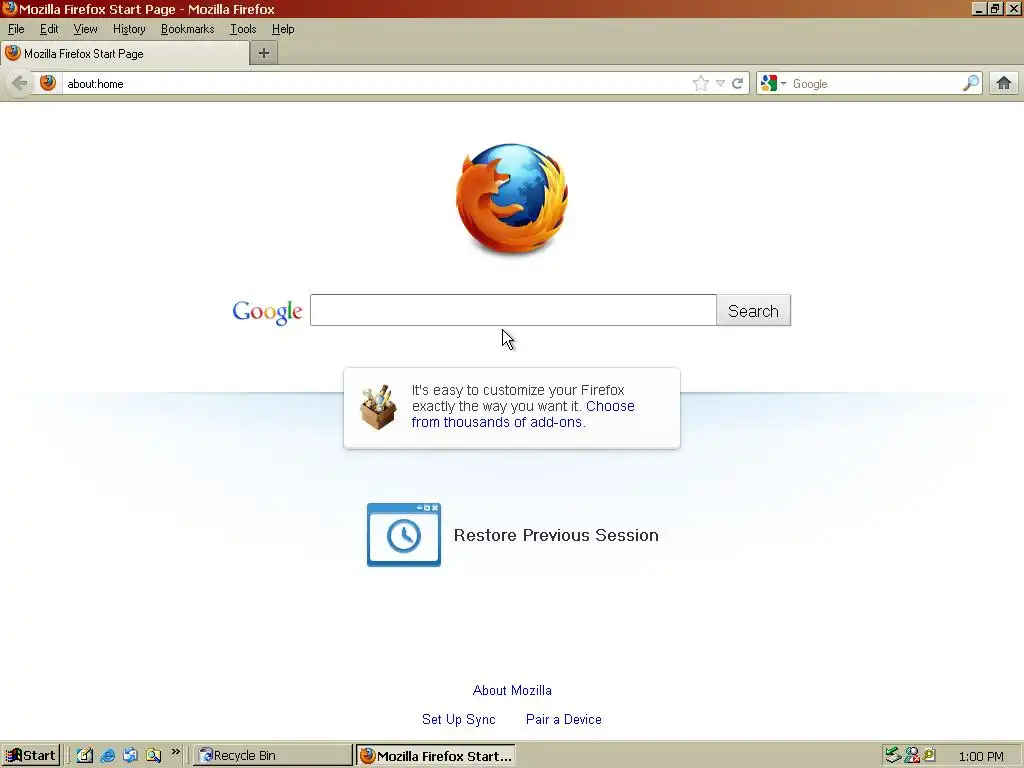1024x768 pixels.
Task: Click the third quick launch icon
Action: (x=131, y=756)
